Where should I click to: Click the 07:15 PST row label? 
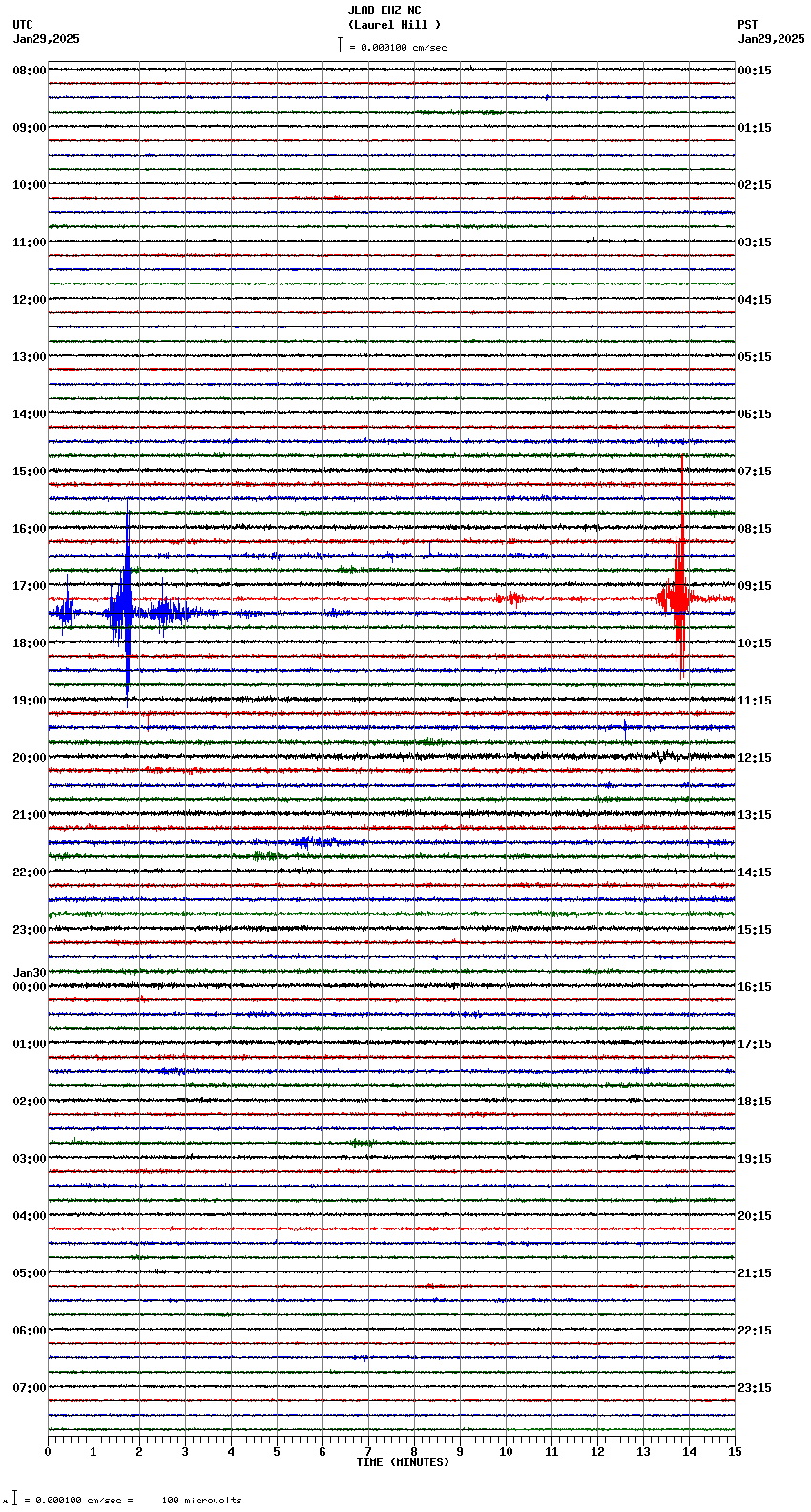coord(755,472)
